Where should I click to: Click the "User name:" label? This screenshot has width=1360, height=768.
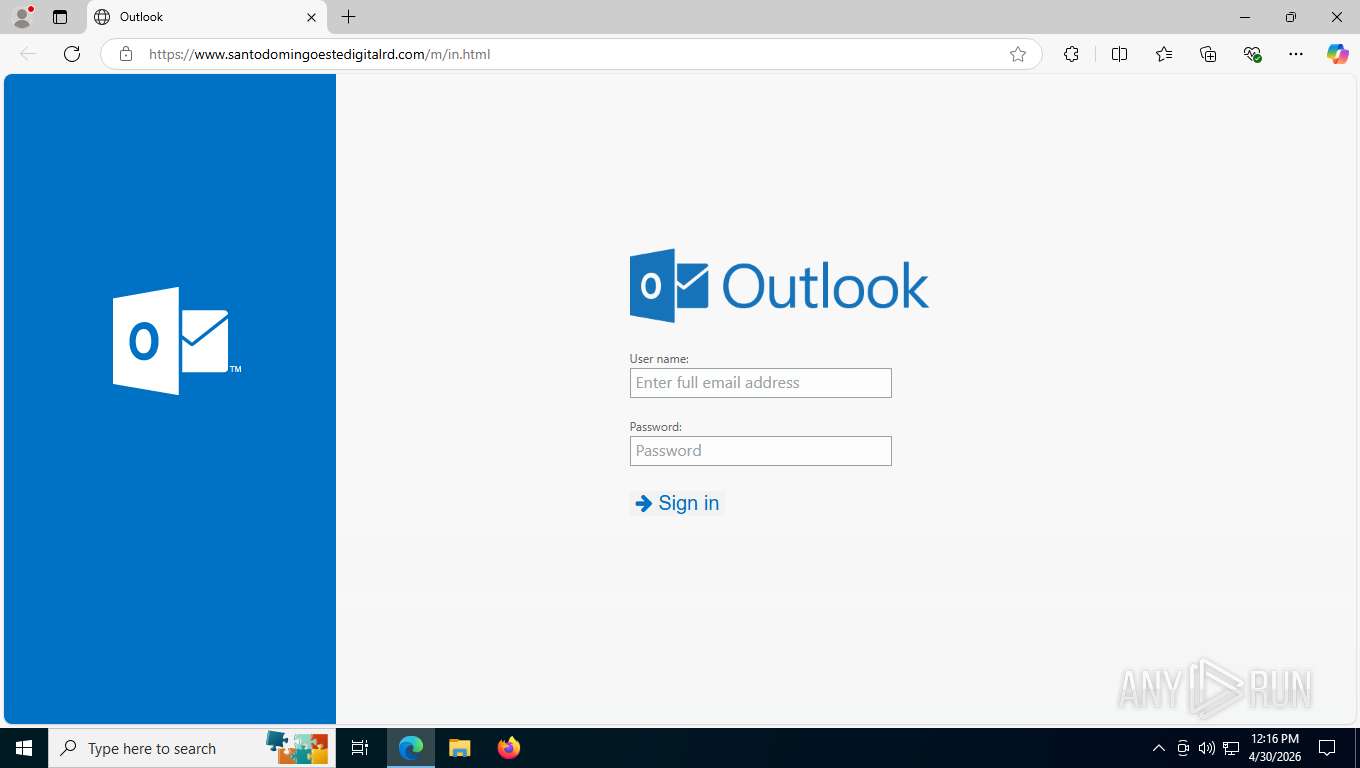pyautogui.click(x=659, y=358)
